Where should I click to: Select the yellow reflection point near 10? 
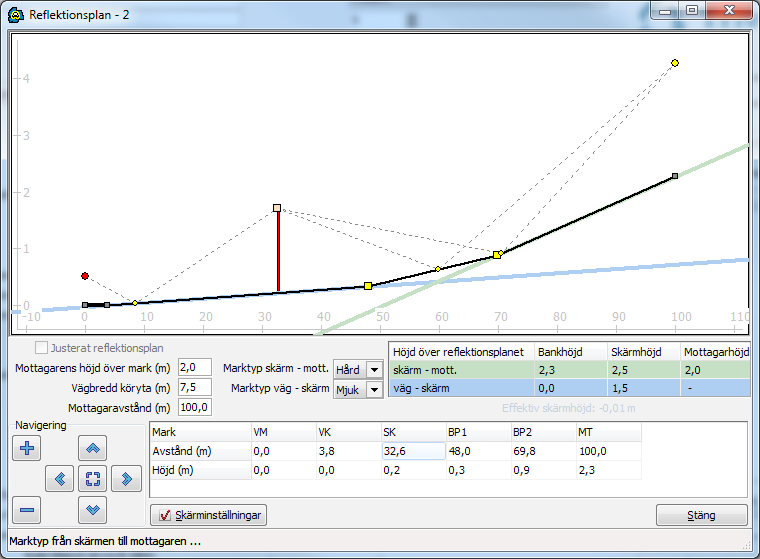click(135, 303)
